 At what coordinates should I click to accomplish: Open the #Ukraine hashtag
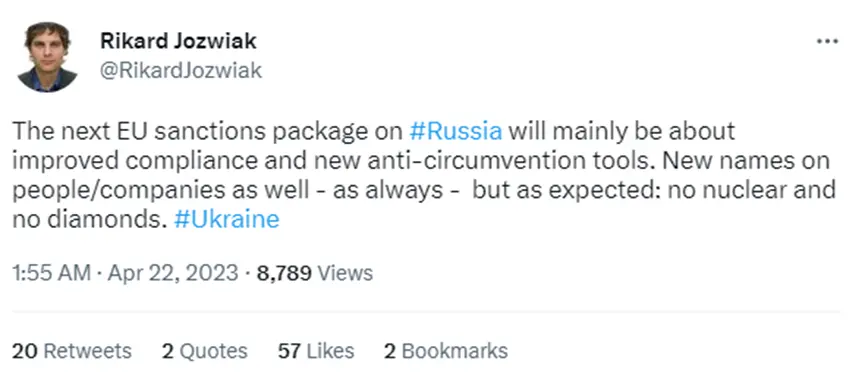coord(226,220)
